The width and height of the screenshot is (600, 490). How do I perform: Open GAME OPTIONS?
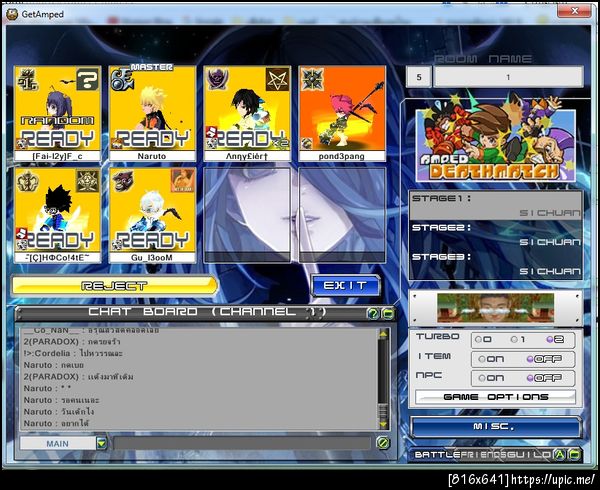(496, 397)
